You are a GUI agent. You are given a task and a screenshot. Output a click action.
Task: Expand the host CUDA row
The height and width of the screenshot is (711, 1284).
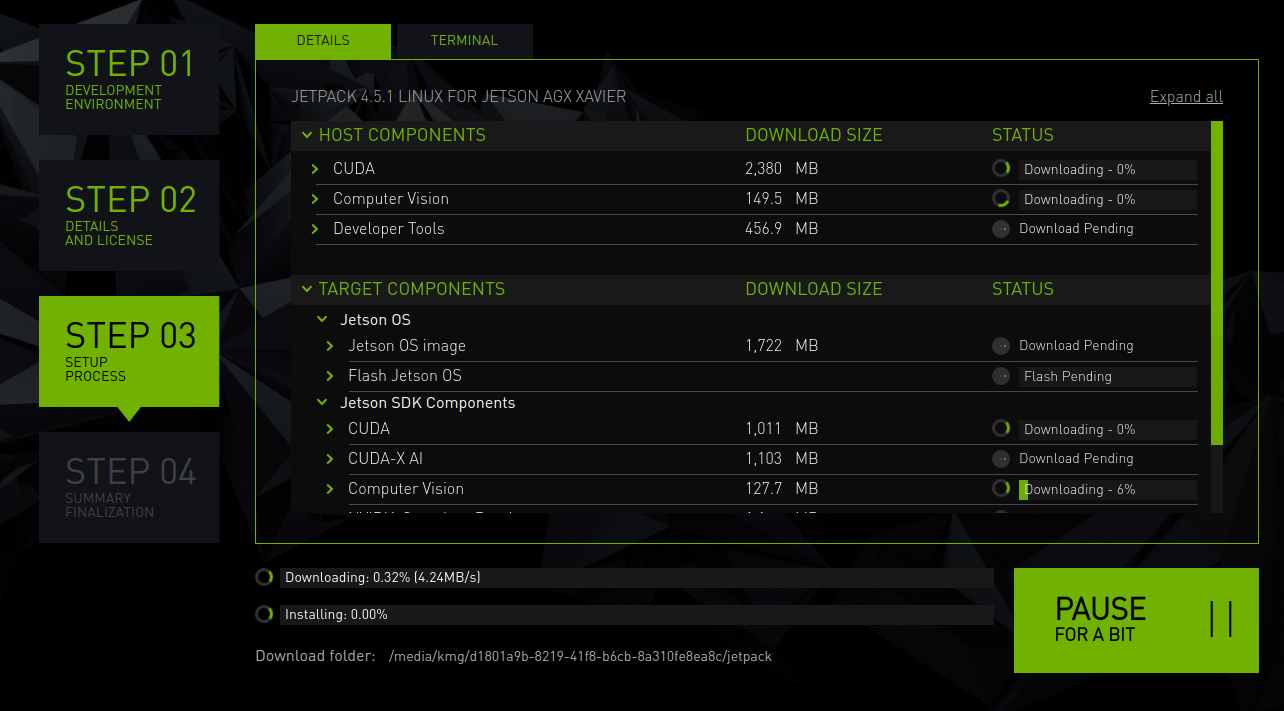pyautogui.click(x=315, y=169)
